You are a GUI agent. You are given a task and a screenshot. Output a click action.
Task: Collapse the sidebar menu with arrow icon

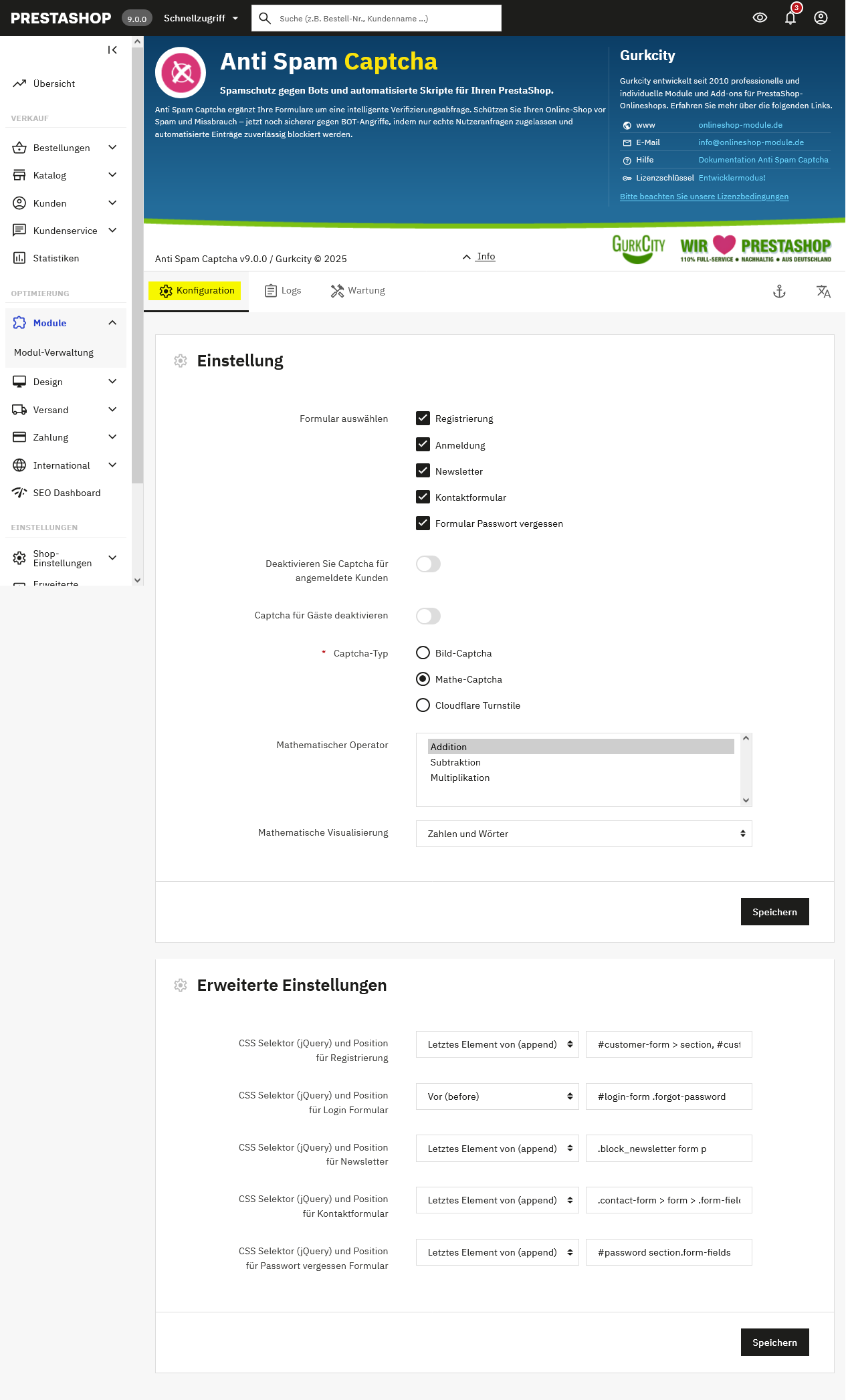click(112, 50)
